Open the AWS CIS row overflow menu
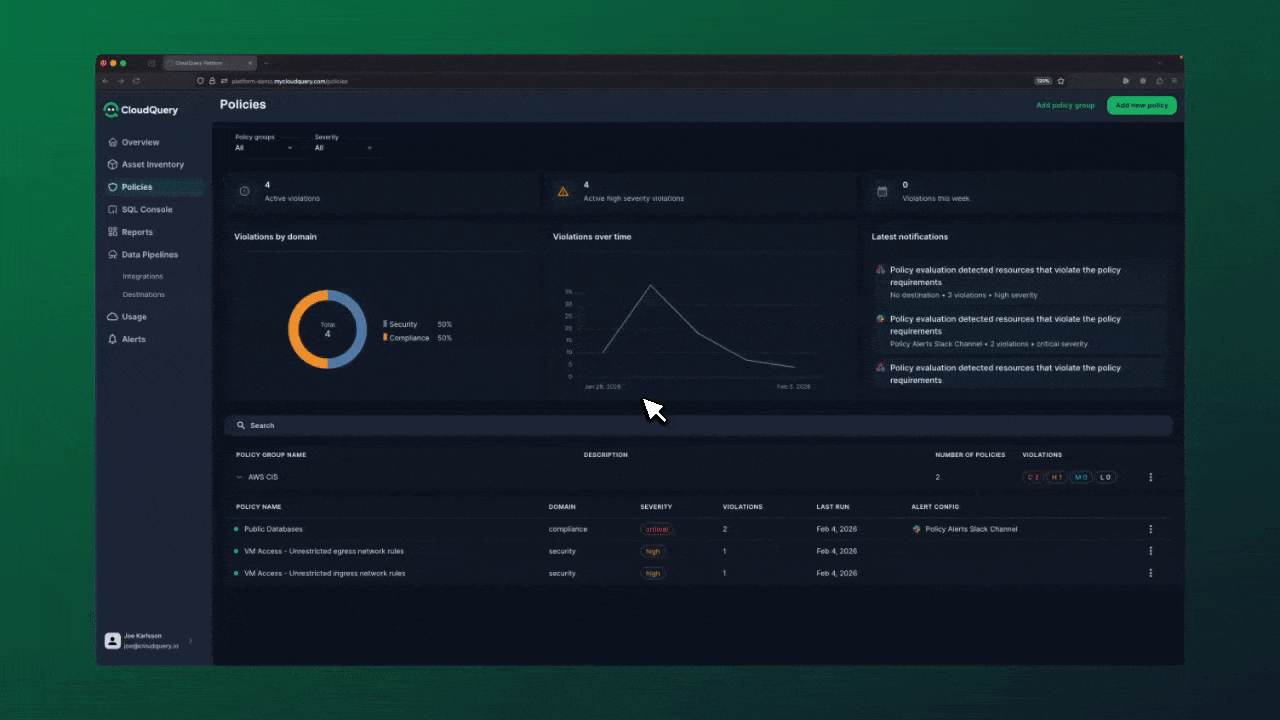 [1150, 477]
